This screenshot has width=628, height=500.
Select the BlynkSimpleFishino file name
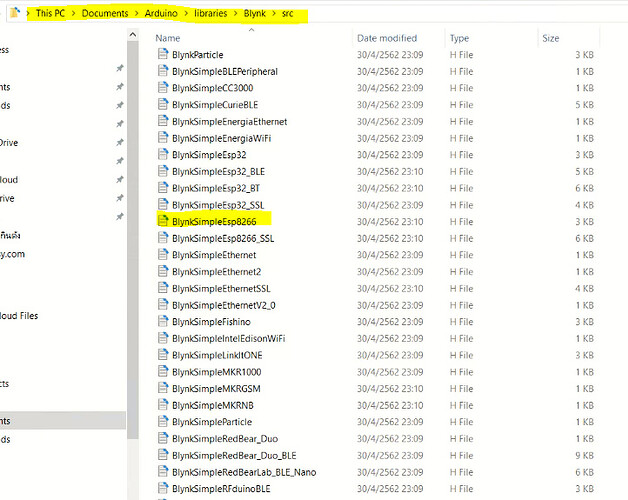pyautogui.click(x=211, y=322)
